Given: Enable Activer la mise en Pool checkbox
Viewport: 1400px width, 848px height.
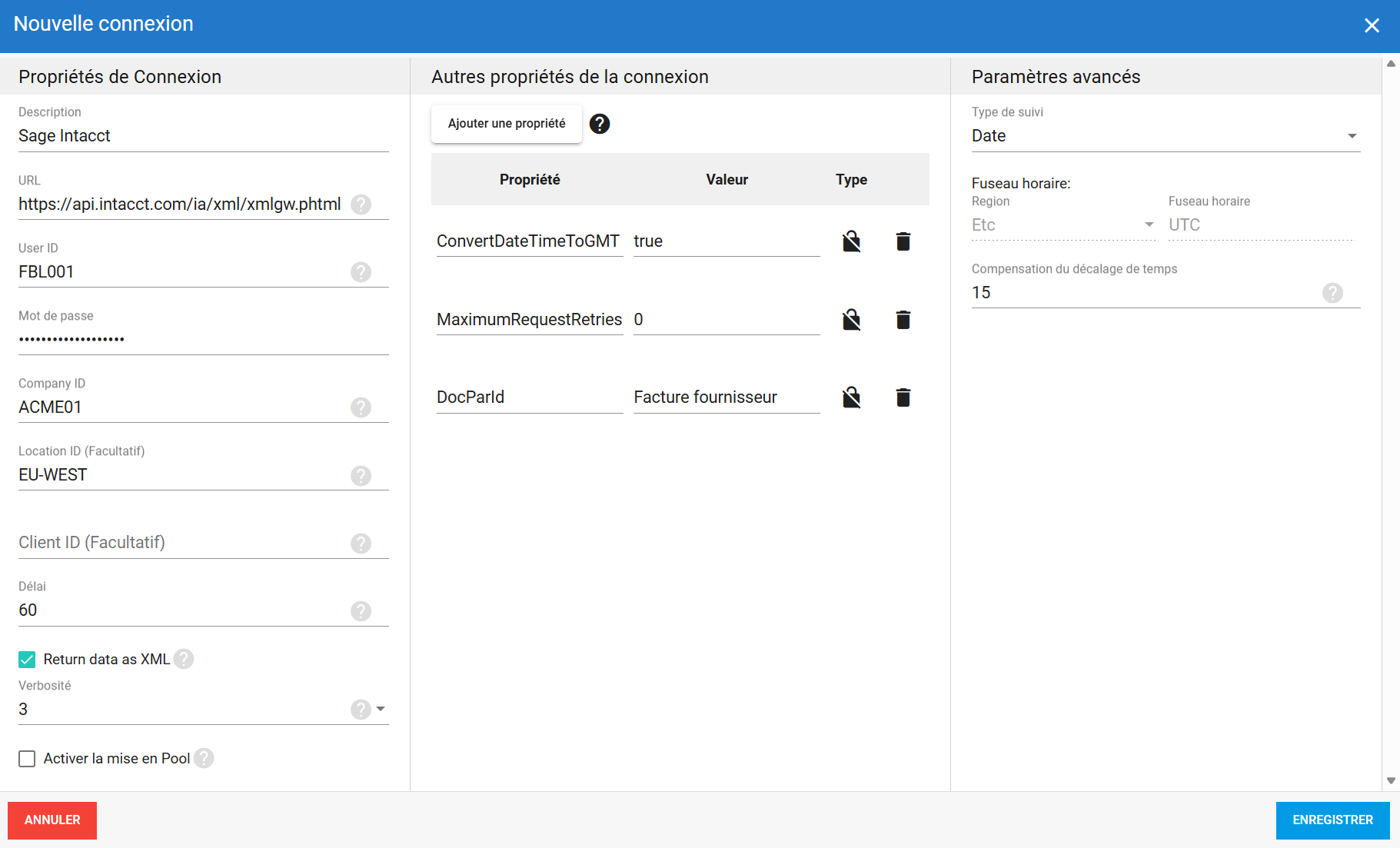Looking at the screenshot, I should 27,759.
